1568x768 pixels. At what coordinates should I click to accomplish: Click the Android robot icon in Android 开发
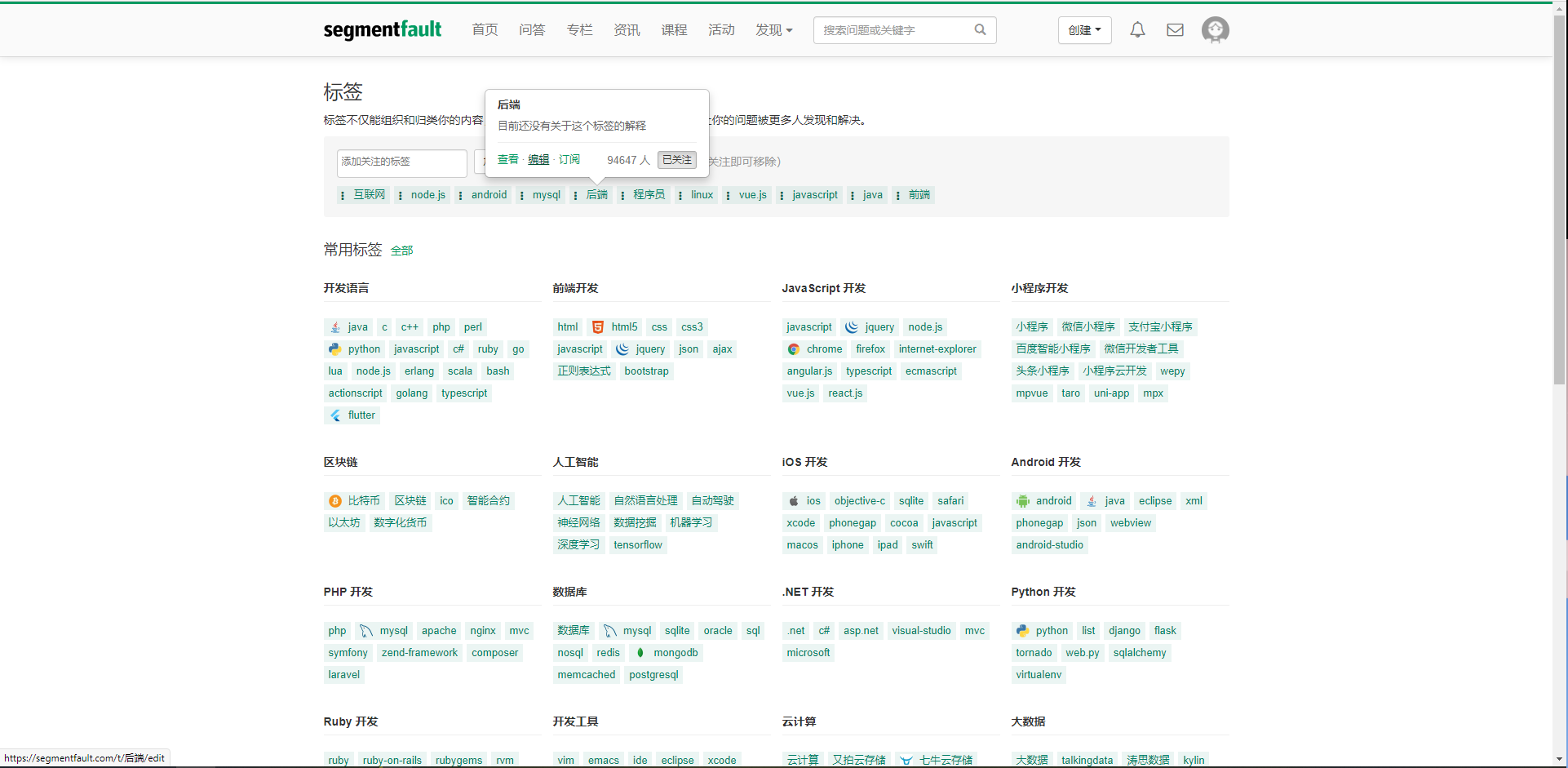pos(1023,501)
